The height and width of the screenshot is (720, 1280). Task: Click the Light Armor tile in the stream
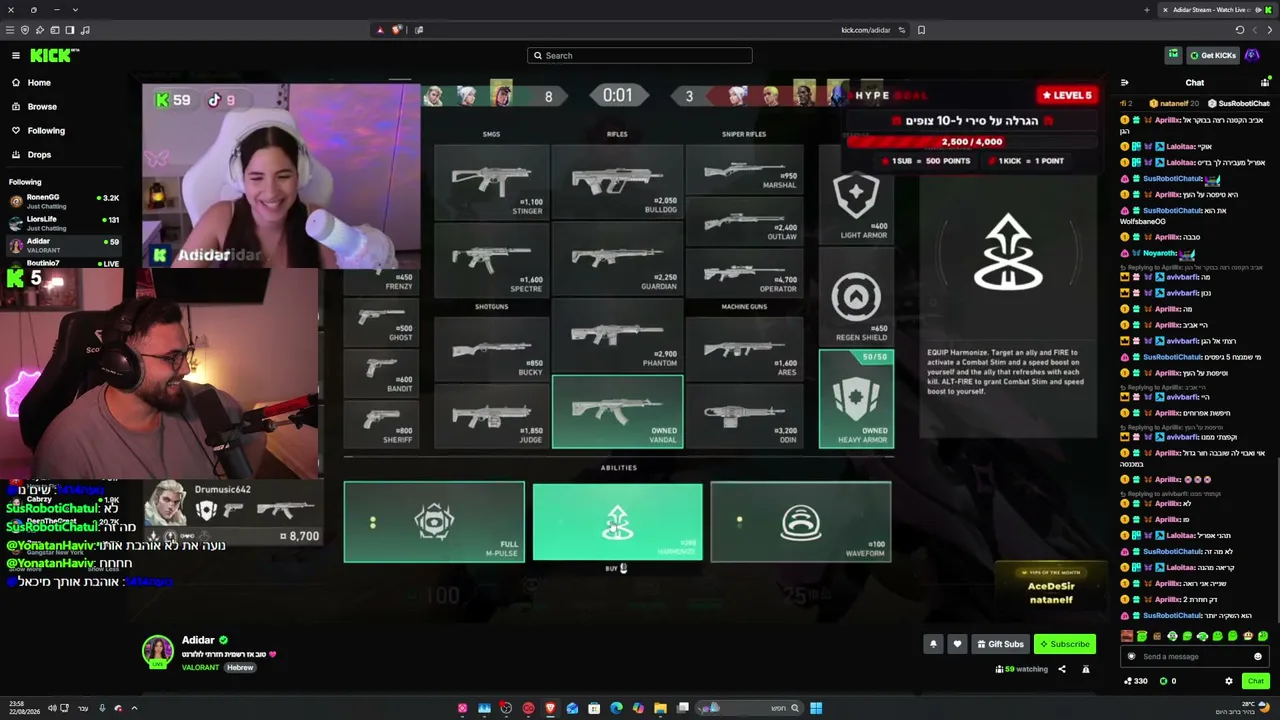click(856, 195)
